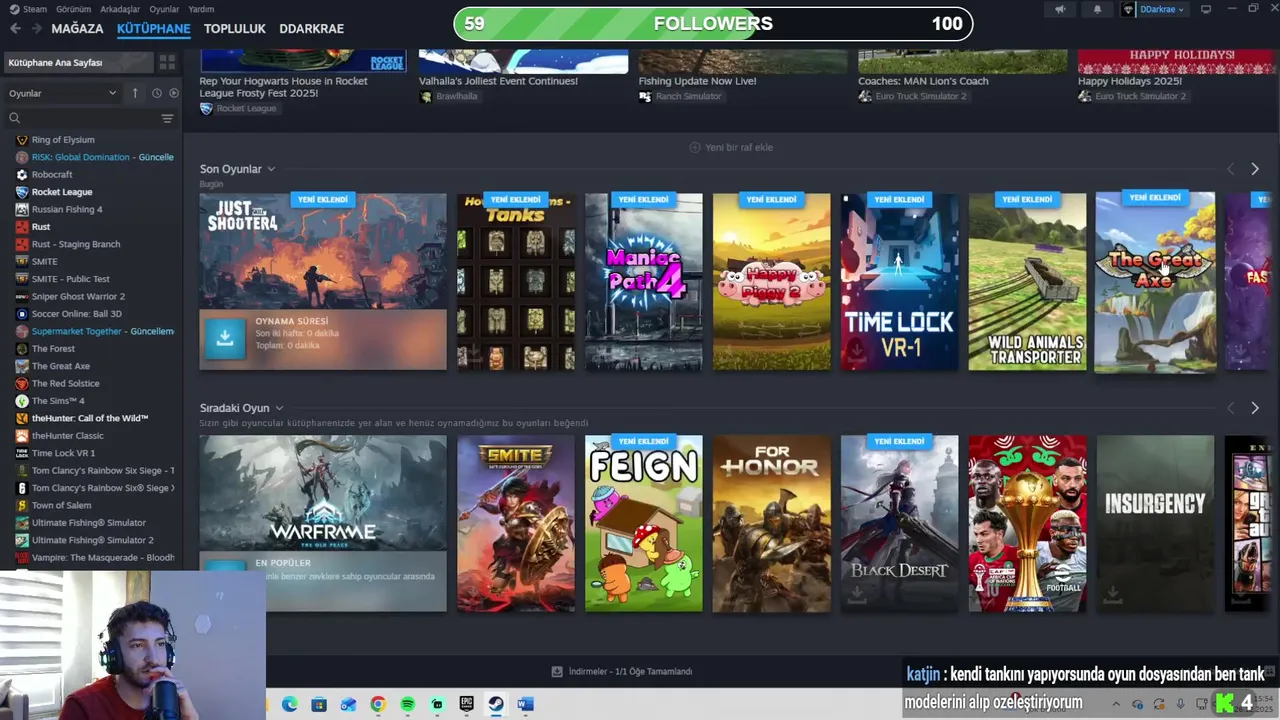Open Microsoft Edge from the taskbar
The width and height of the screenshot is (1280, 720).
pyautogui.click(x=290, y=704)
